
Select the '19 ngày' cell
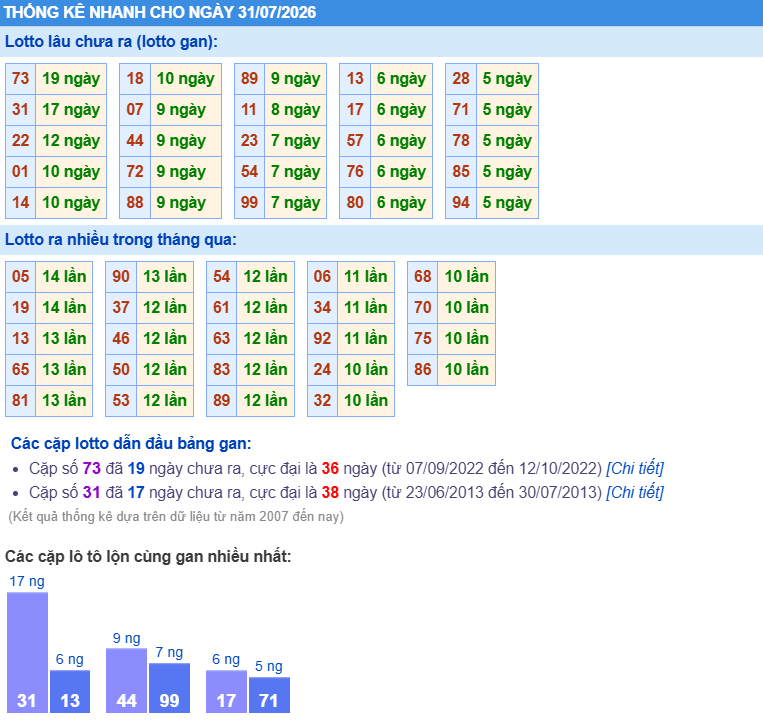click(71, 78)
